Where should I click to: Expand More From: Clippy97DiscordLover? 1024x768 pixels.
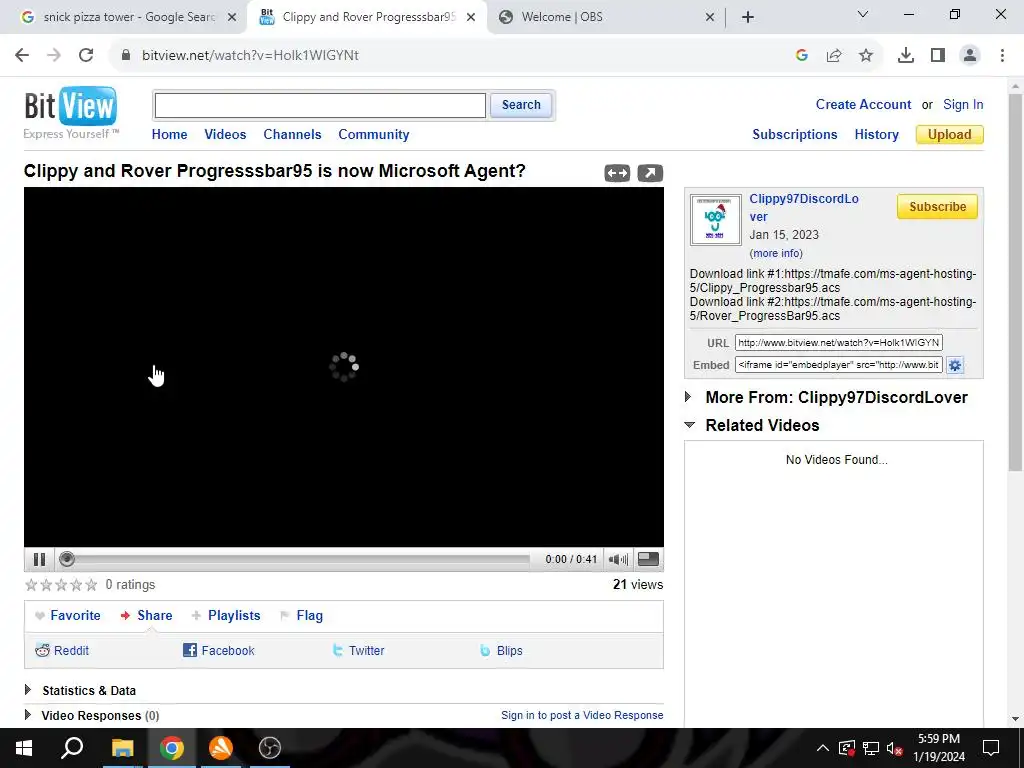[x=827, y=397]
